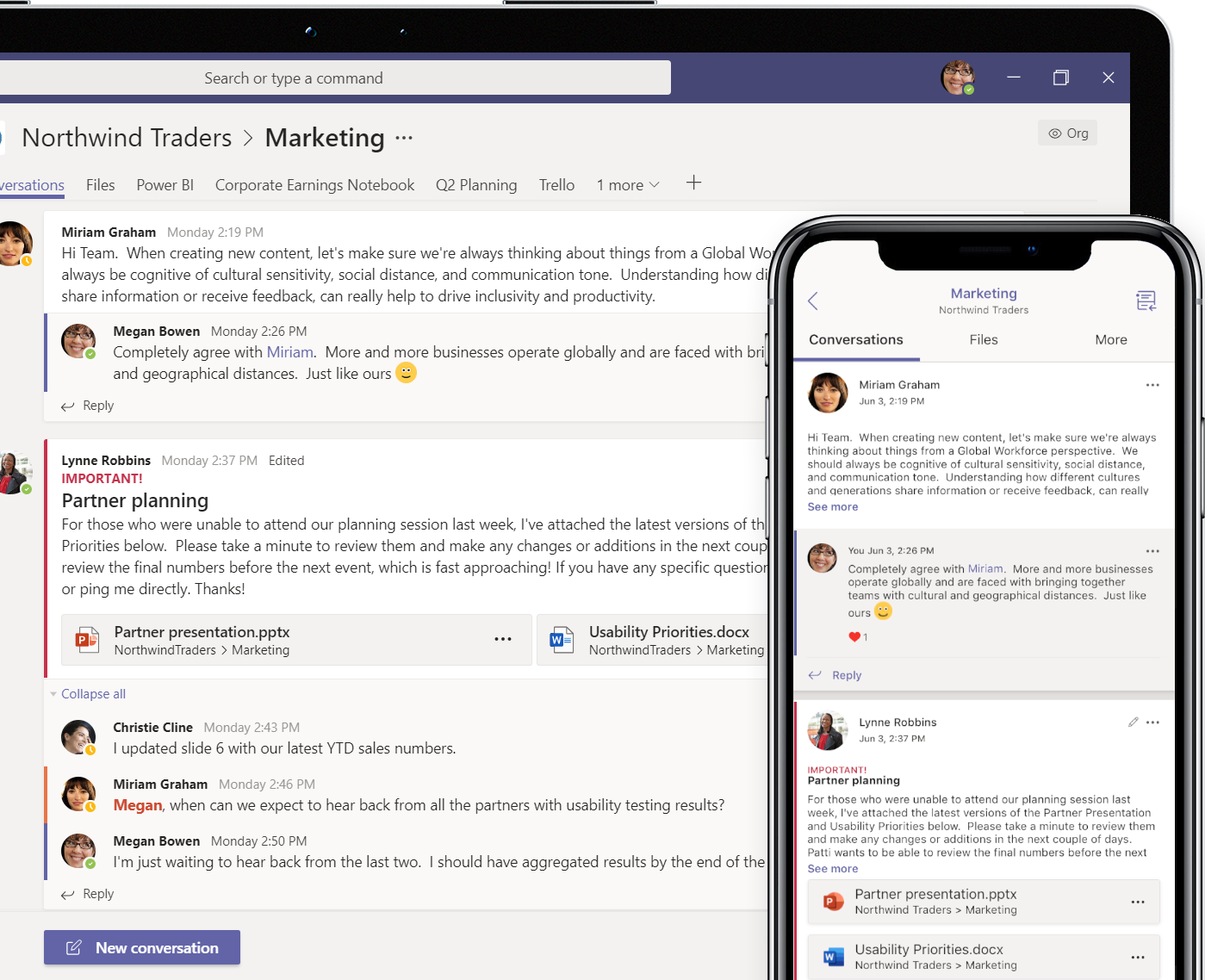Minimize the Teams desktop window
Screen dimensions: 1205x980
click(1014, 78)
